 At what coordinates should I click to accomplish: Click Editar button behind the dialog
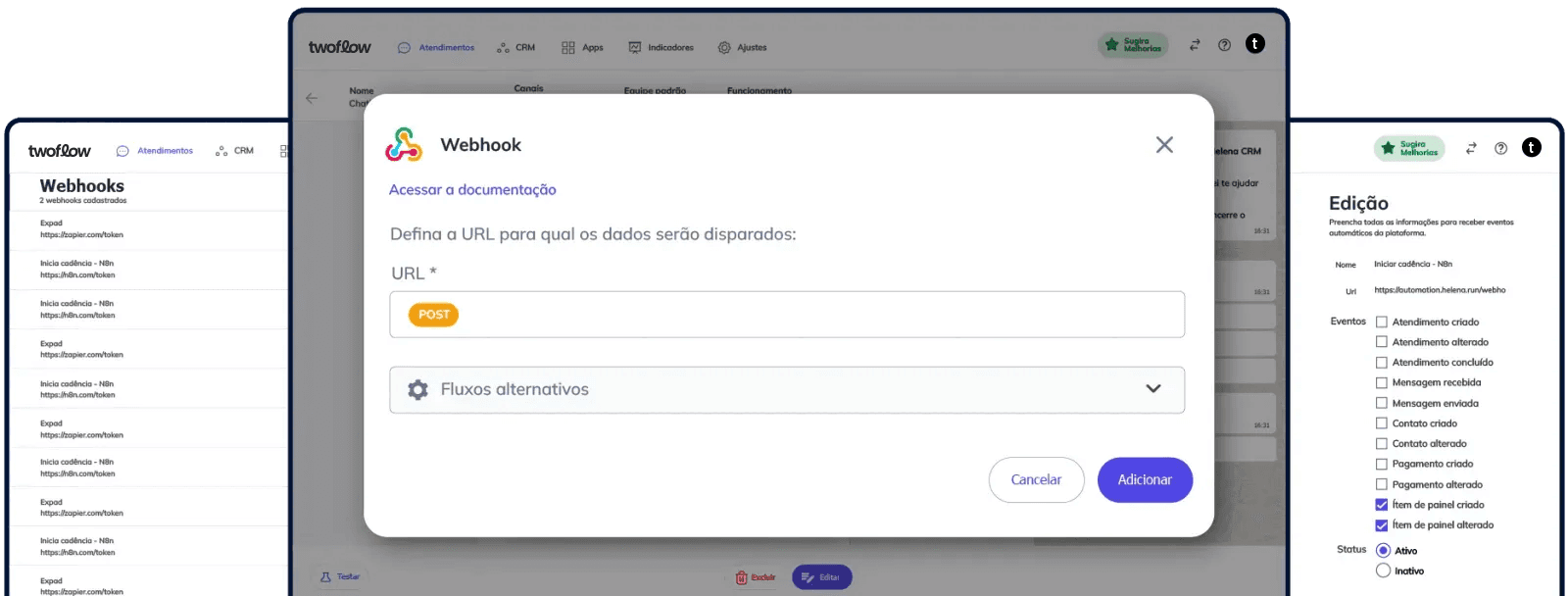click(821, 577)
